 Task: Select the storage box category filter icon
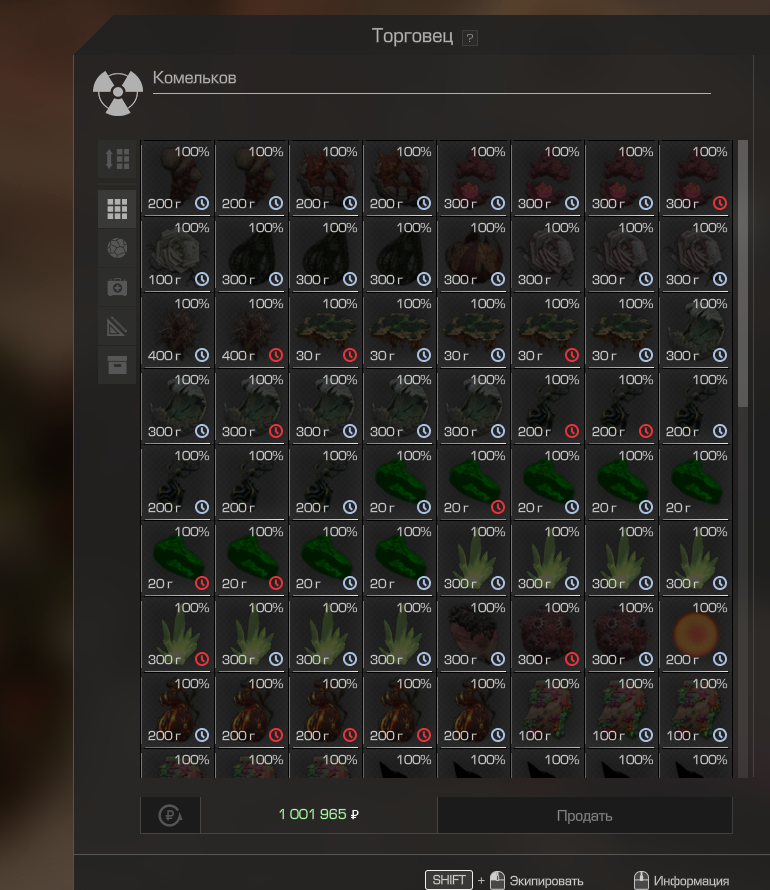click(x=117, y=365)
